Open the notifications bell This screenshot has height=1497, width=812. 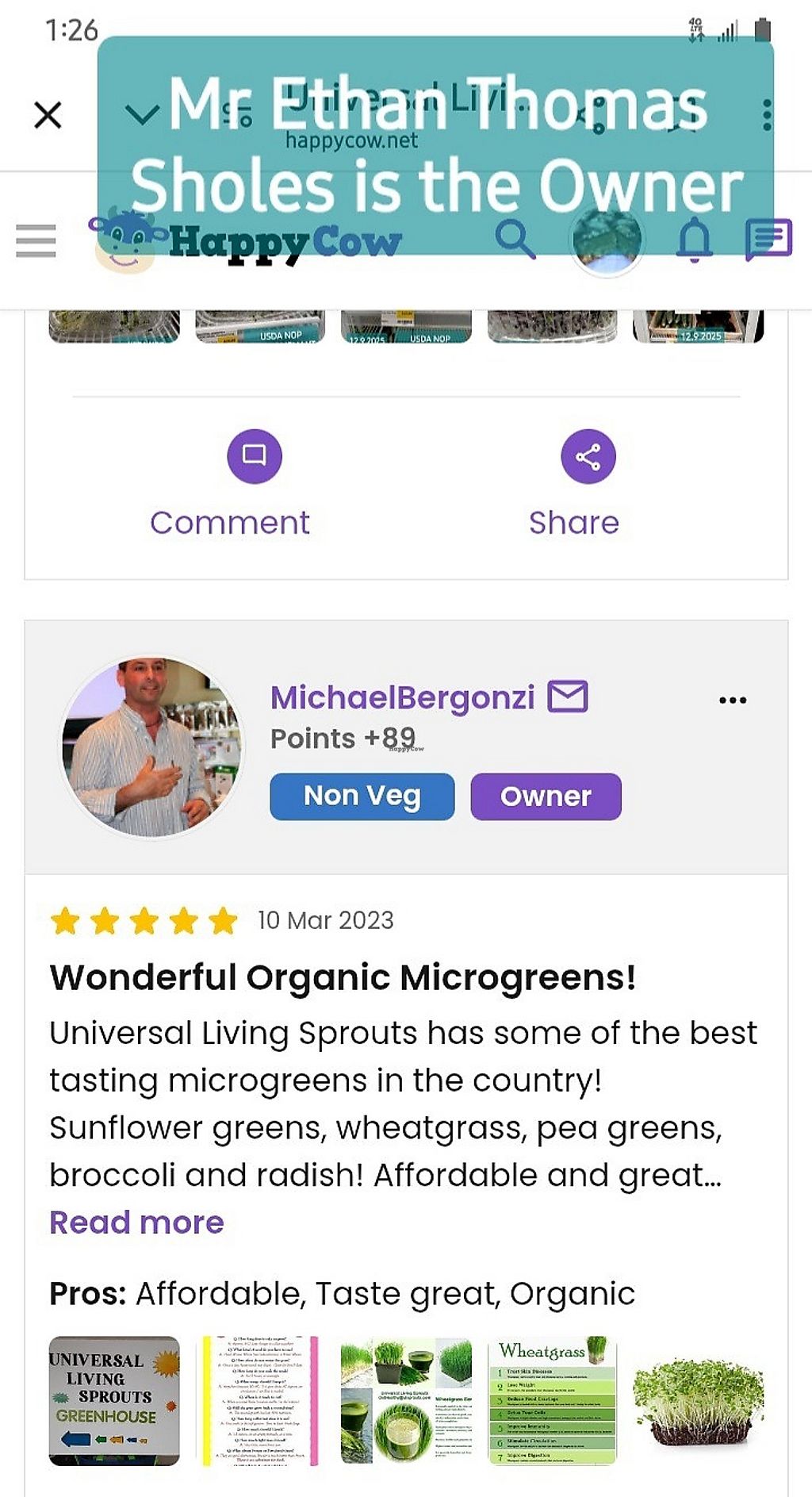coord(694,240)
